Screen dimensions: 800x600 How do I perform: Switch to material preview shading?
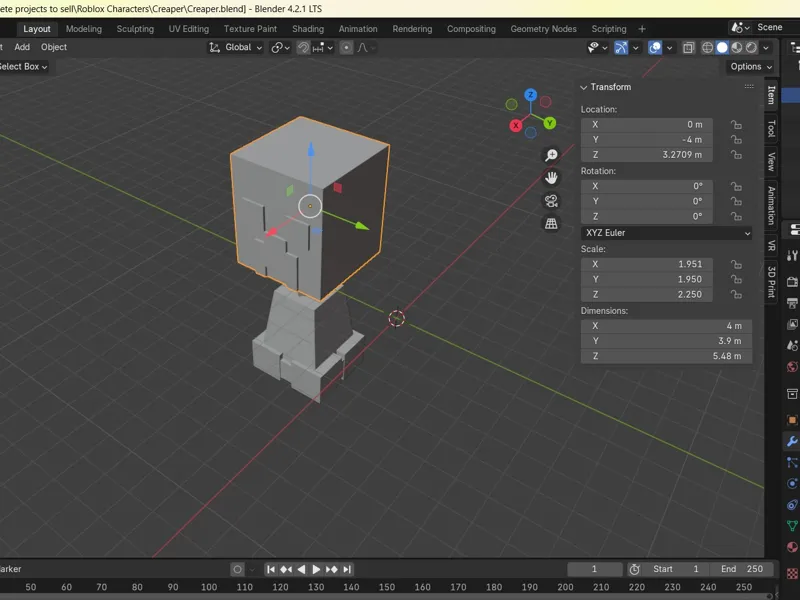pos(737,47)
